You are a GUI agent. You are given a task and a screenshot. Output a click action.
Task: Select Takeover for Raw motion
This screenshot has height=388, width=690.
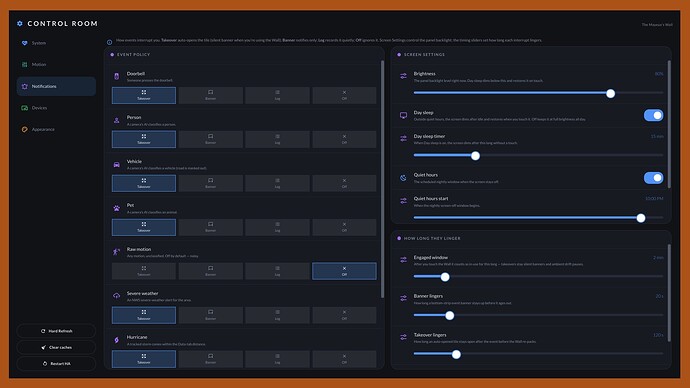coord(144,271)
